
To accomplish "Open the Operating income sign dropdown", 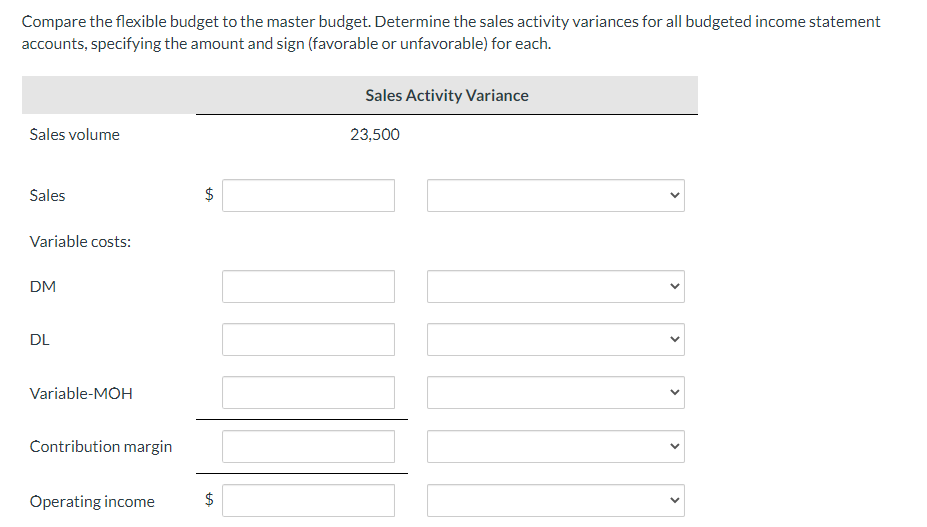I will (556, 500).
